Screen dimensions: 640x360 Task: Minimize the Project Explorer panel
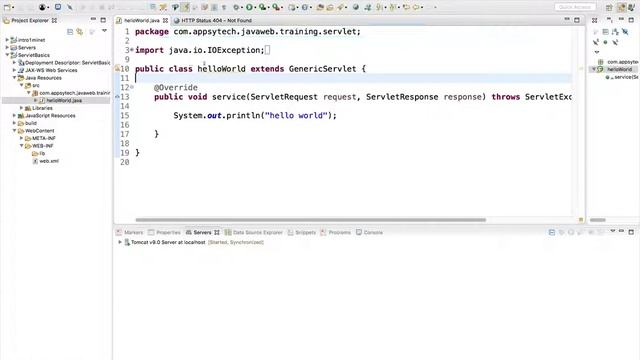pos(93,20)
